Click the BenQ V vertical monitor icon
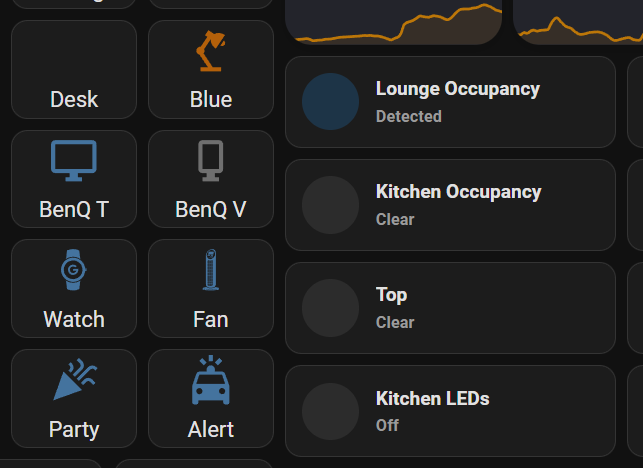643x468 pixels. (210, 161)
